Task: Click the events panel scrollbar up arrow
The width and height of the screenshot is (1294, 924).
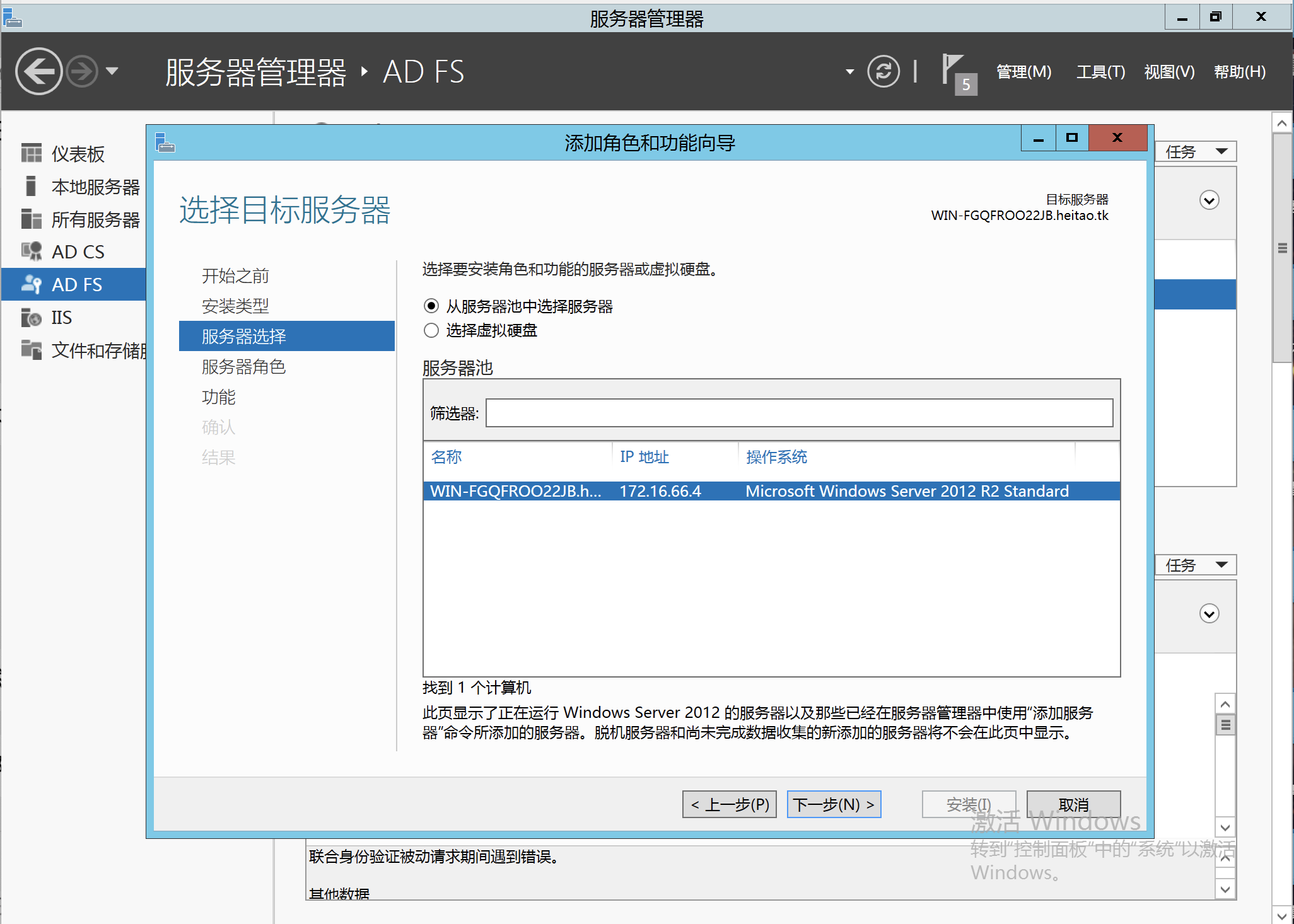Action: [1225, 704]
